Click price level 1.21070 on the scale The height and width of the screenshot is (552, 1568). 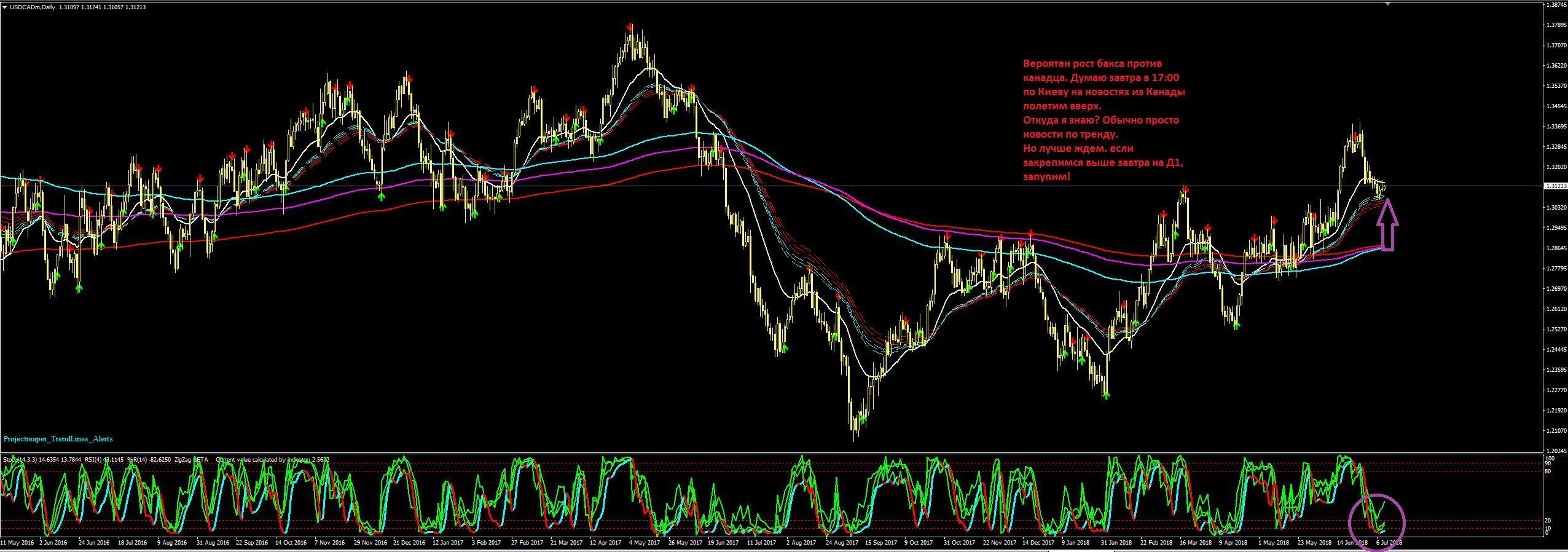[x=1556, y=431]
